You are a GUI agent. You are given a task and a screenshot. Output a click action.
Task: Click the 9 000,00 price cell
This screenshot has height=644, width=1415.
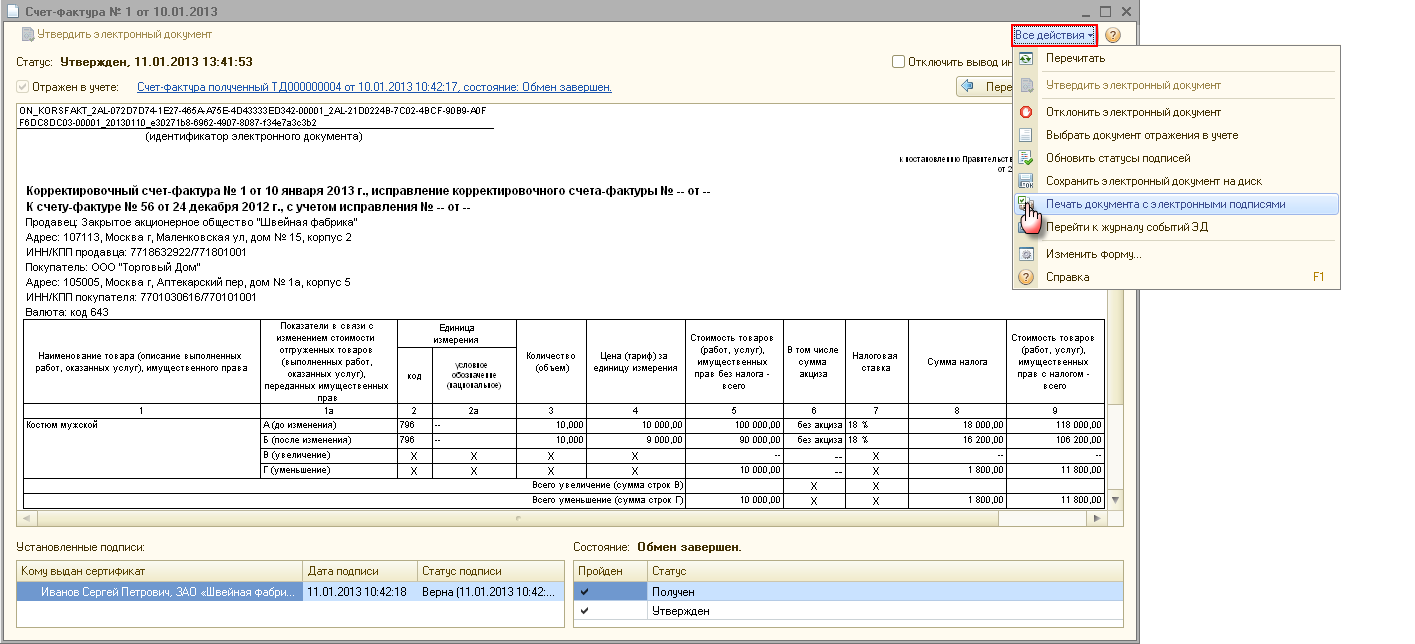pyautogui.click(x=636, y=440)
